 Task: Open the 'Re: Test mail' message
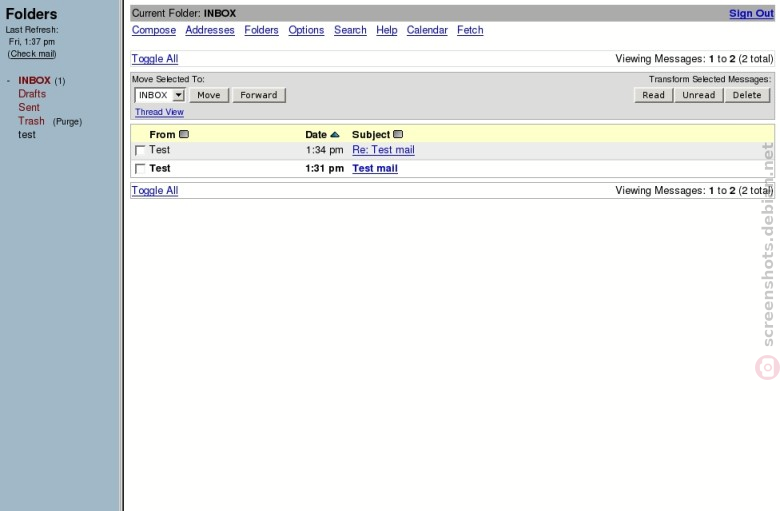(383, 150)
